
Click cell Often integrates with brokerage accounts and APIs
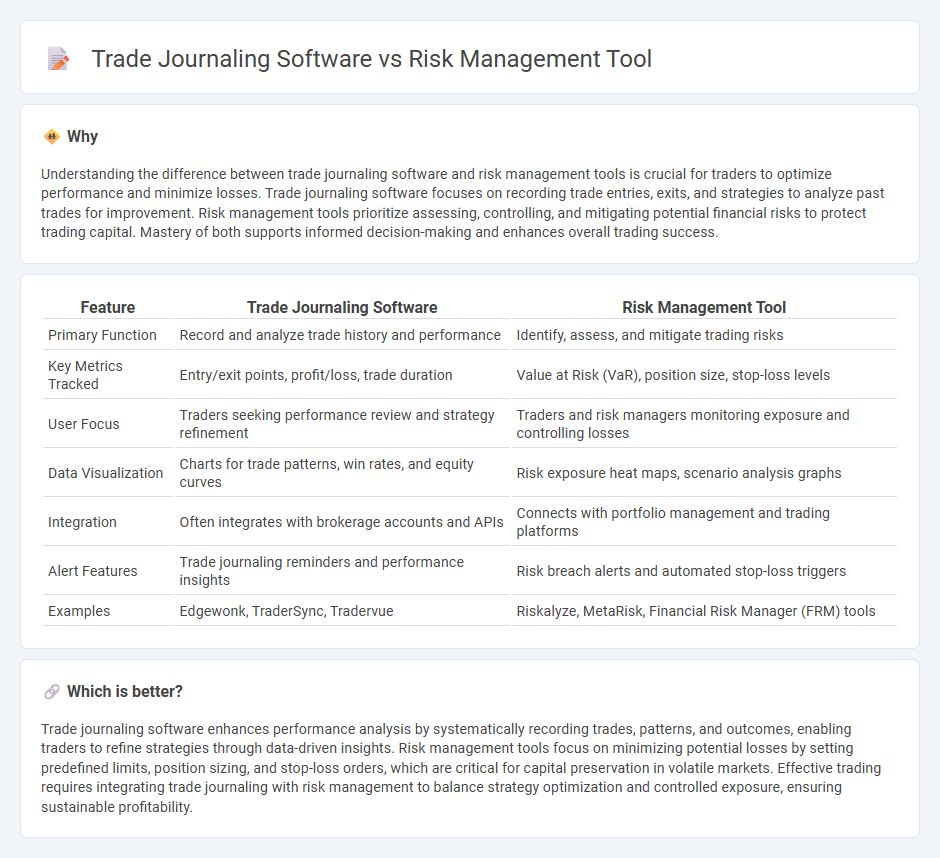click(x=341, y=522)
